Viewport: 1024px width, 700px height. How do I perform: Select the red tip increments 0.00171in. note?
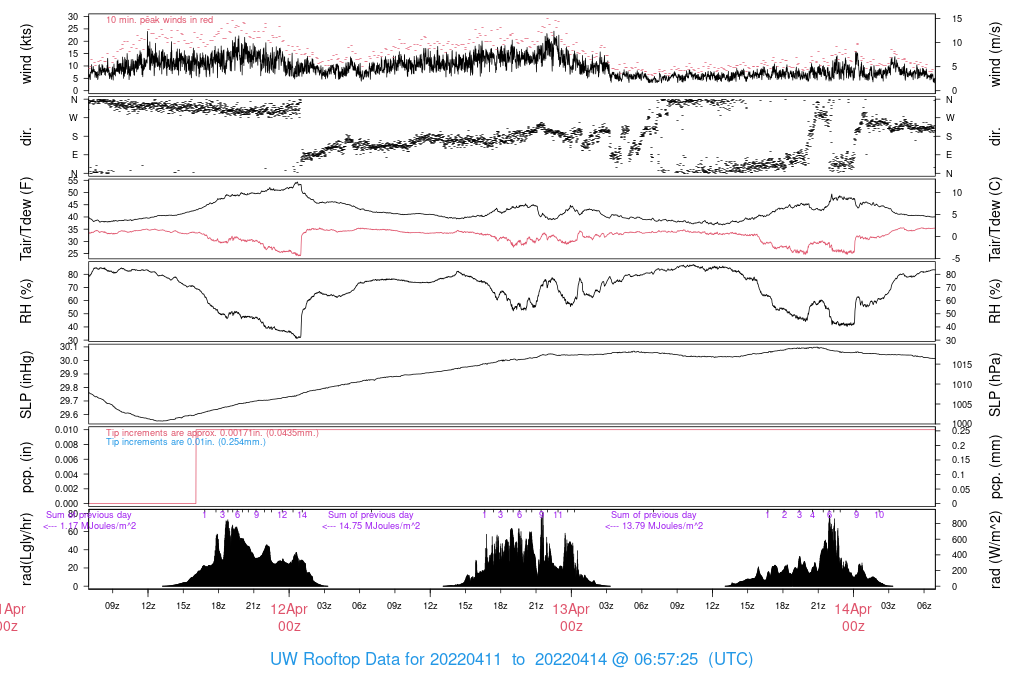tap(212, 433)
